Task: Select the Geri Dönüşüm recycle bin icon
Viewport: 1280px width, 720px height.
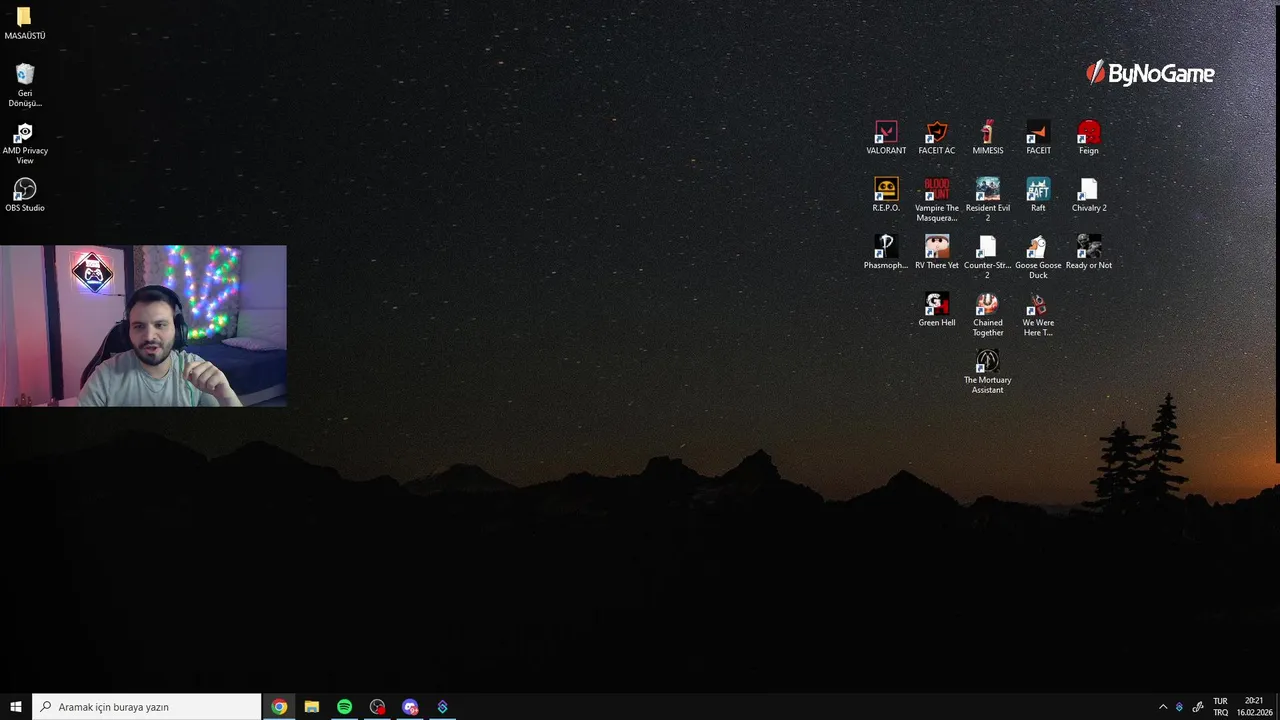Action: pos(25,85)
